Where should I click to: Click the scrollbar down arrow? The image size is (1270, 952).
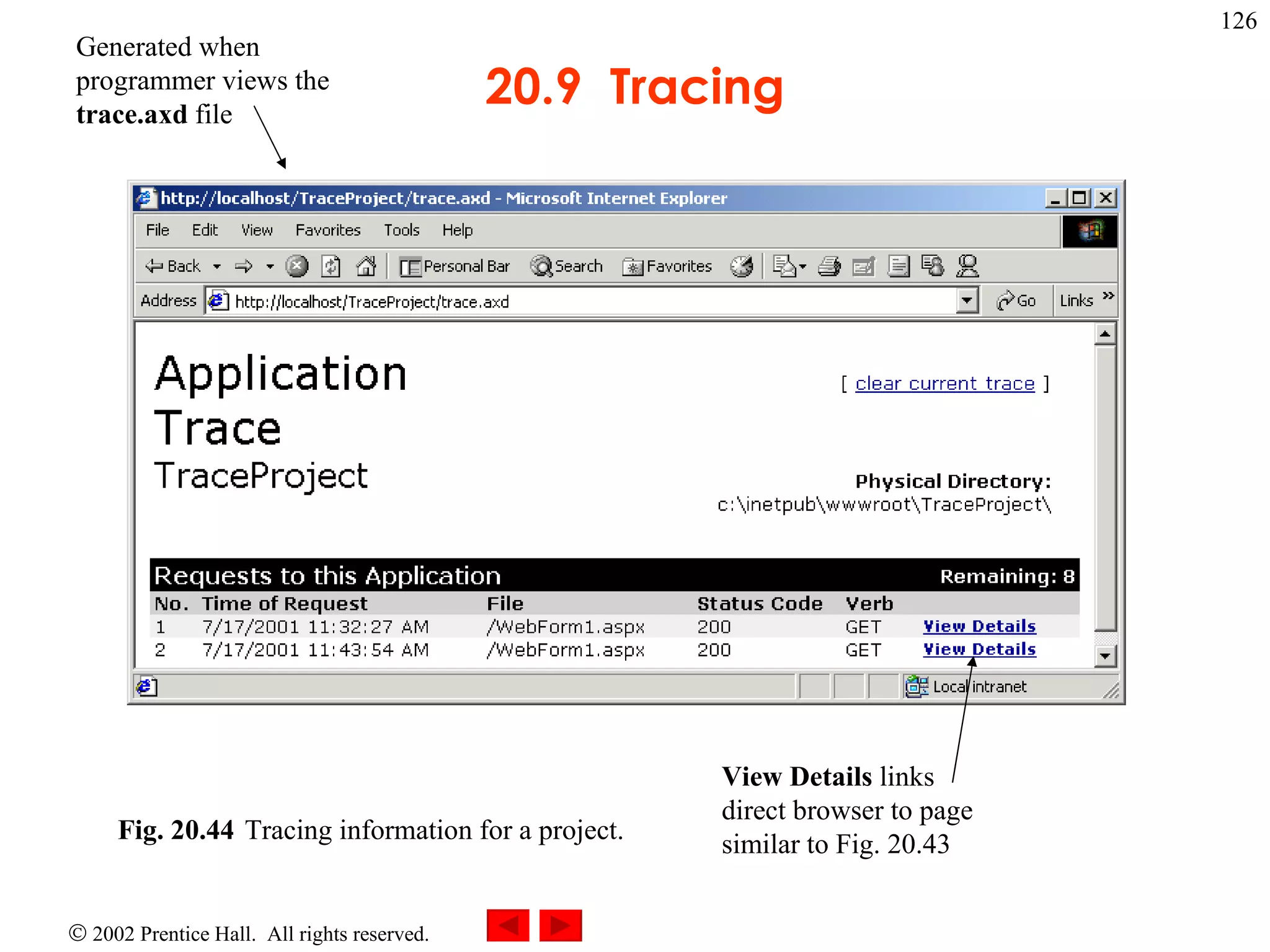tap(1105, 656)
